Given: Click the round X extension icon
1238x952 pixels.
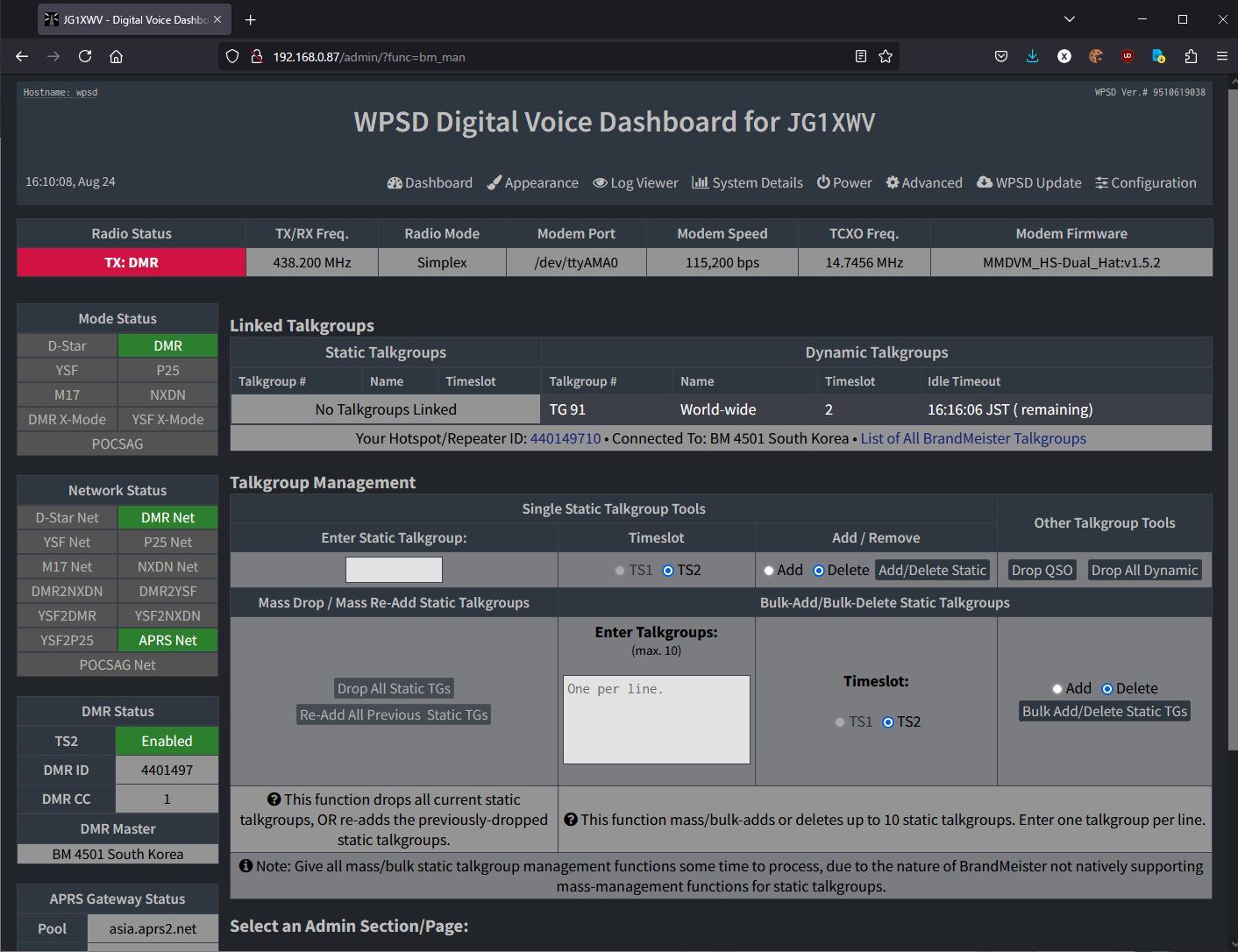Looking at the screenshot, I should point(1064,56).
